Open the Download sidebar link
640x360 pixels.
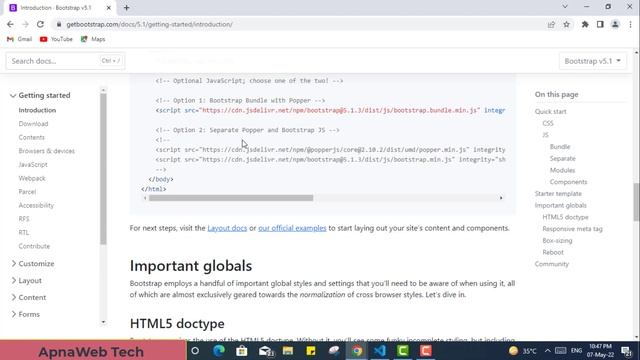33,124
